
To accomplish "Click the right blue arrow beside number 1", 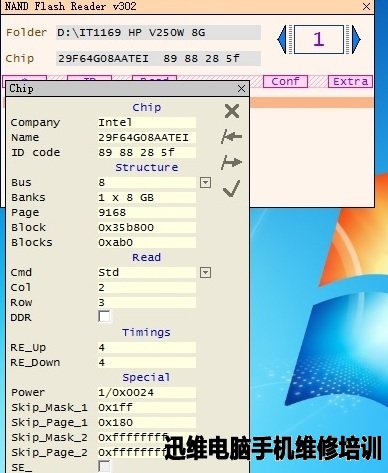I will coord(356,39).
